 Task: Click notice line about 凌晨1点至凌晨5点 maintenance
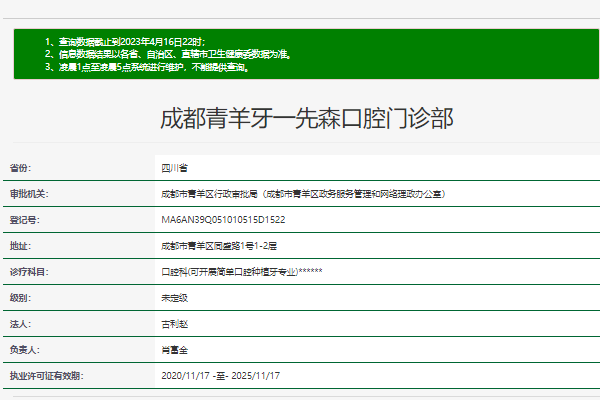147,67
